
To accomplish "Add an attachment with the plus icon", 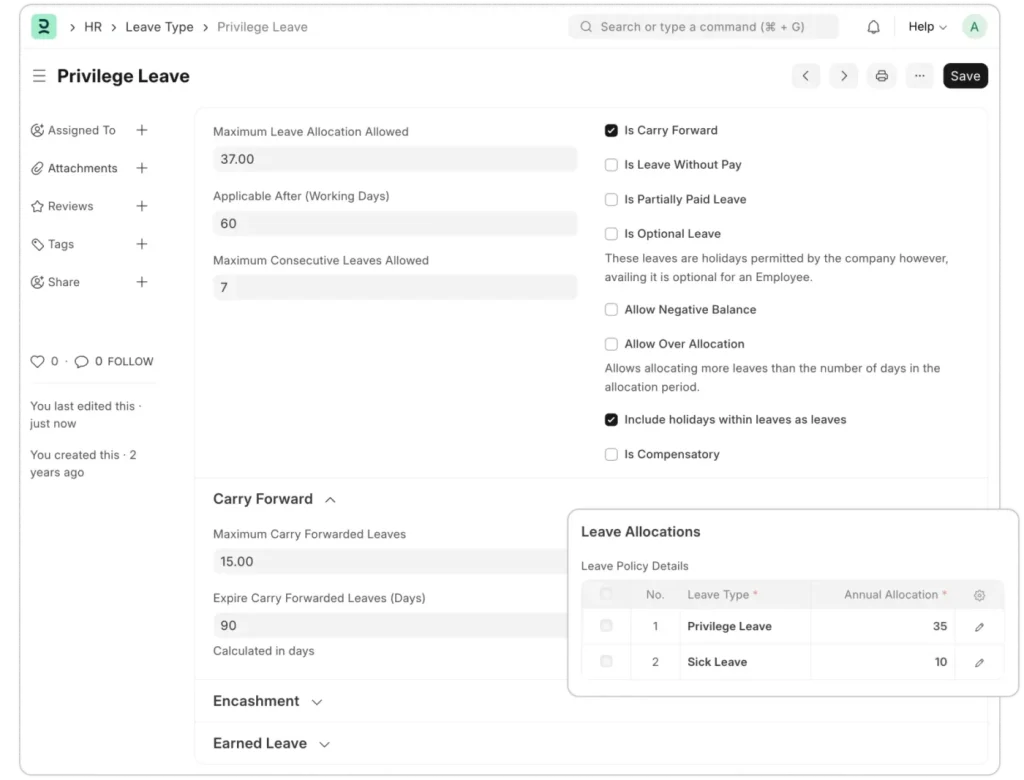I will 142,168.
